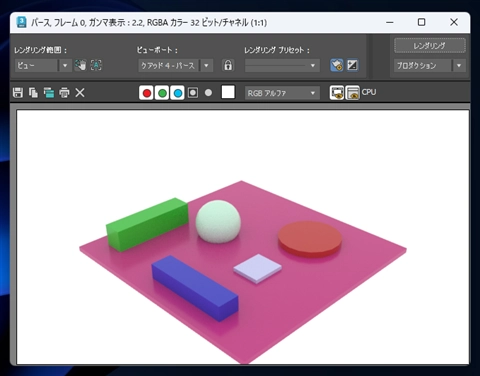480x376 pixels.
Task: Toggle the alpha channel display button
Action: pos(193,93)
